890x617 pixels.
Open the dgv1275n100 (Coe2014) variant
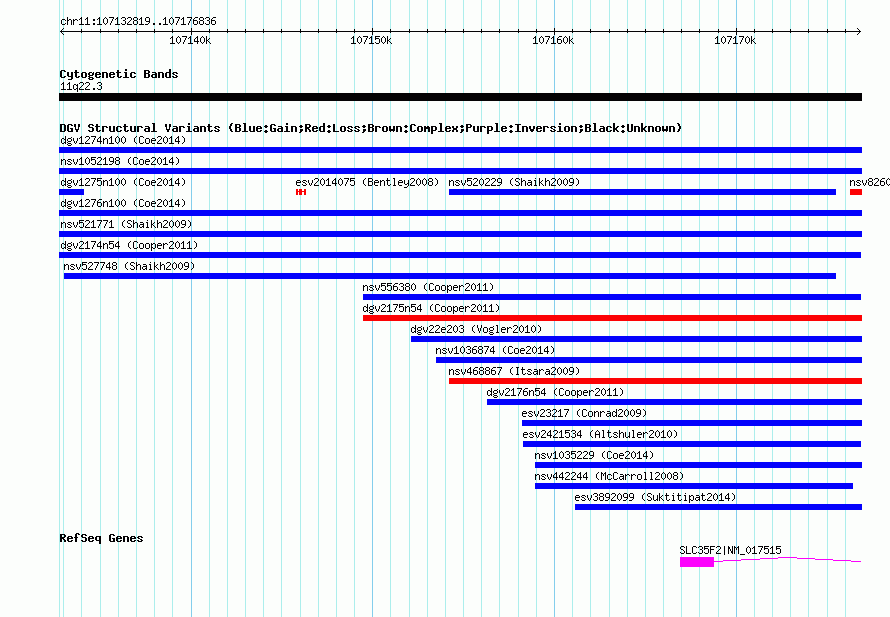123,182
